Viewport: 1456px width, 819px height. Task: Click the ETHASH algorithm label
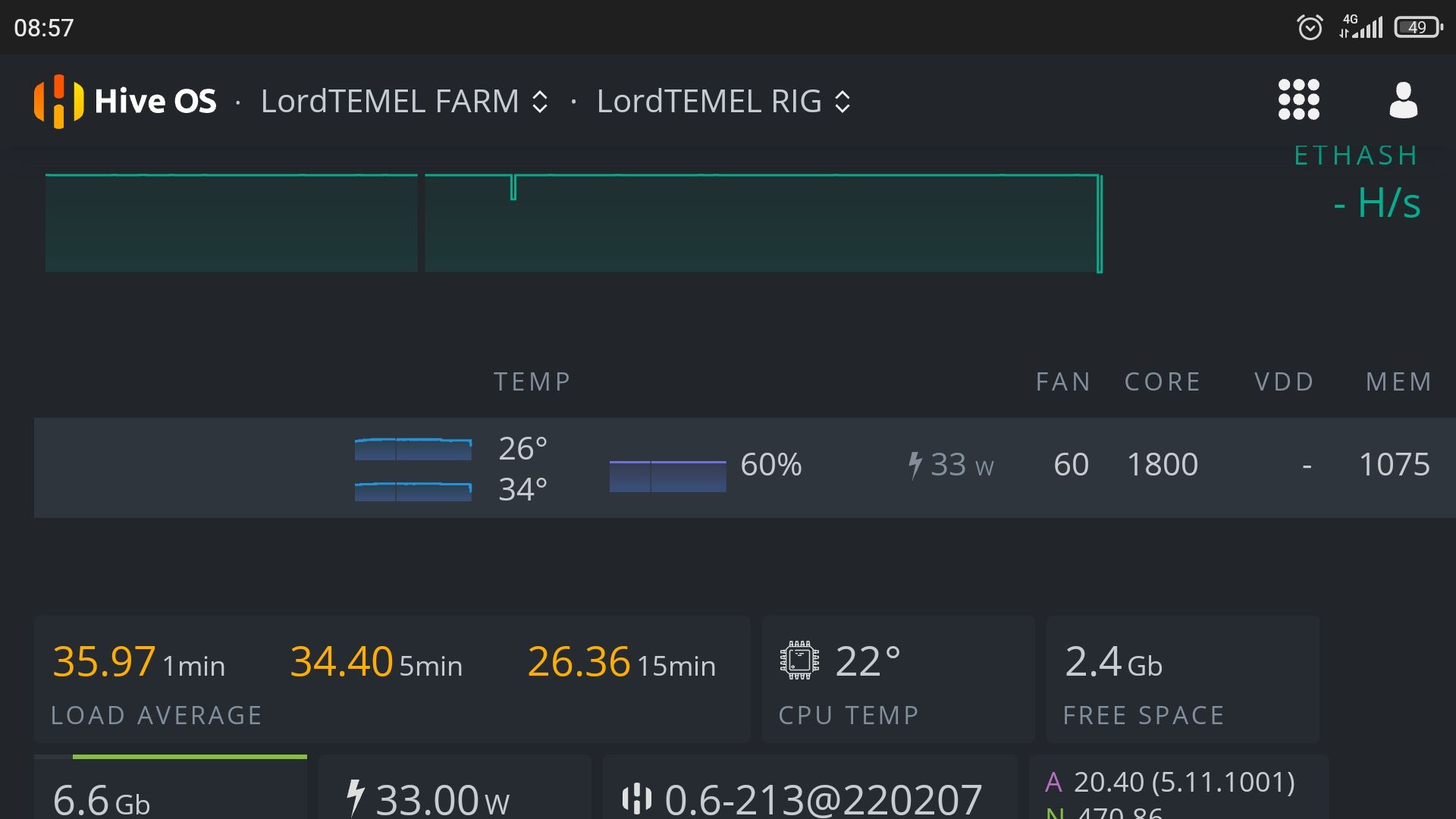[x=1356, y=155]
